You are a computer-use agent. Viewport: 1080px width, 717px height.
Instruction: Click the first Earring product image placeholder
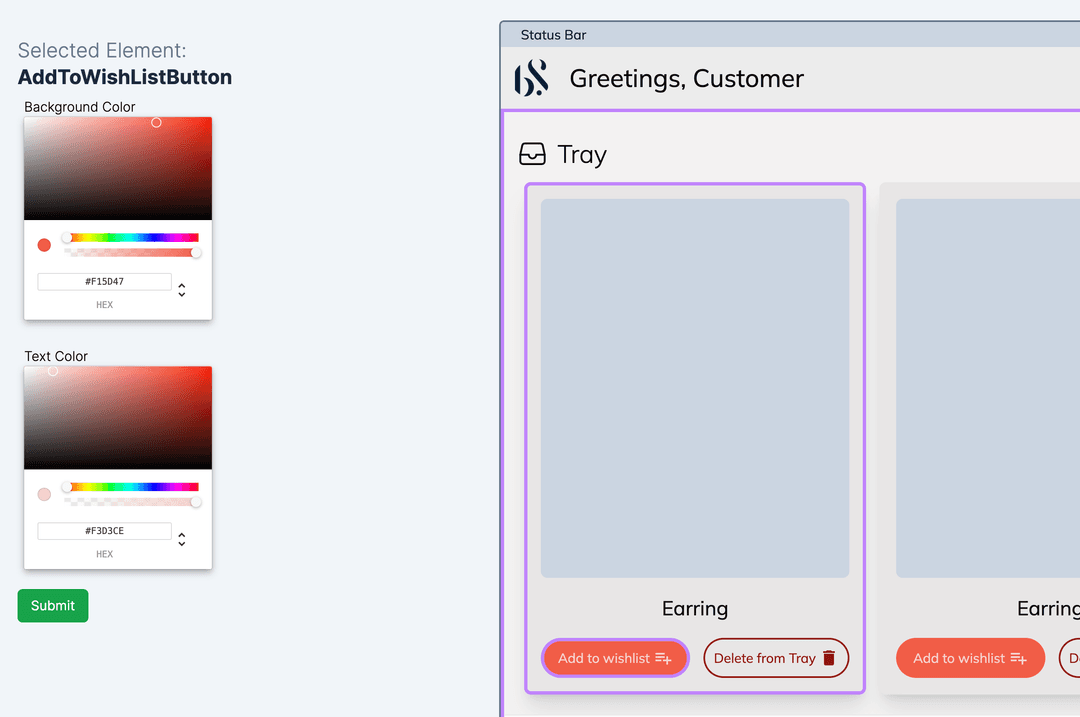pyautogui.click(x=694, y=386)
